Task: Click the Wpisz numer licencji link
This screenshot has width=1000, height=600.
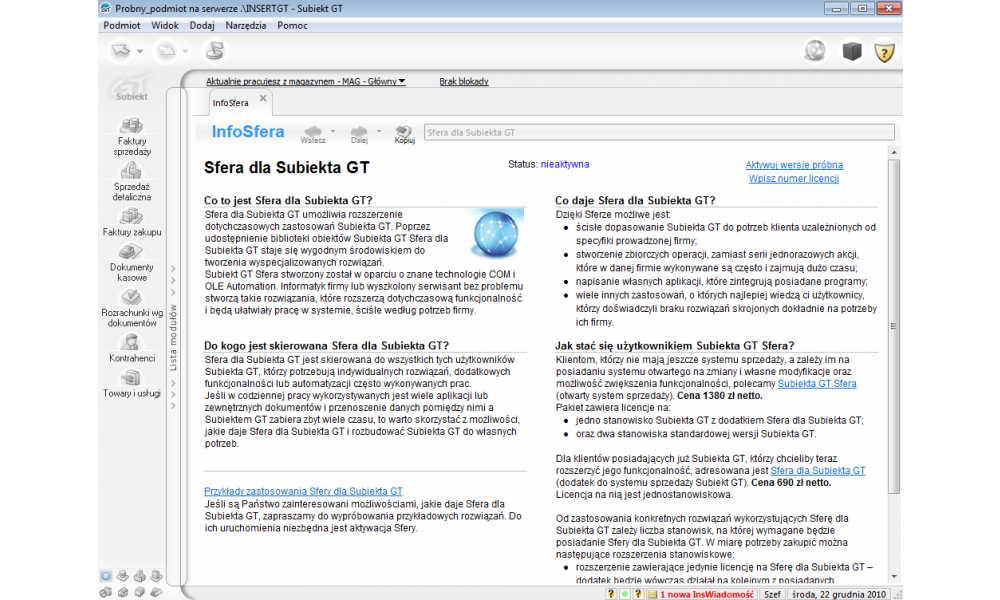Action: (794, 179)
